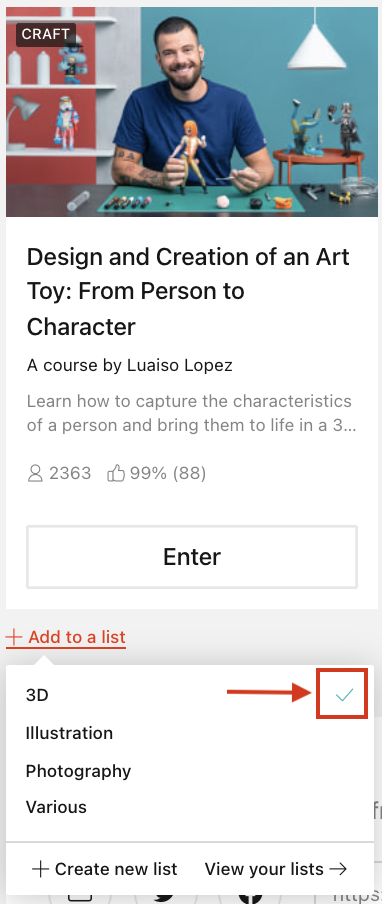Click the plus icon beside Add to a list
382x904 pixels.
coord(14,638)
